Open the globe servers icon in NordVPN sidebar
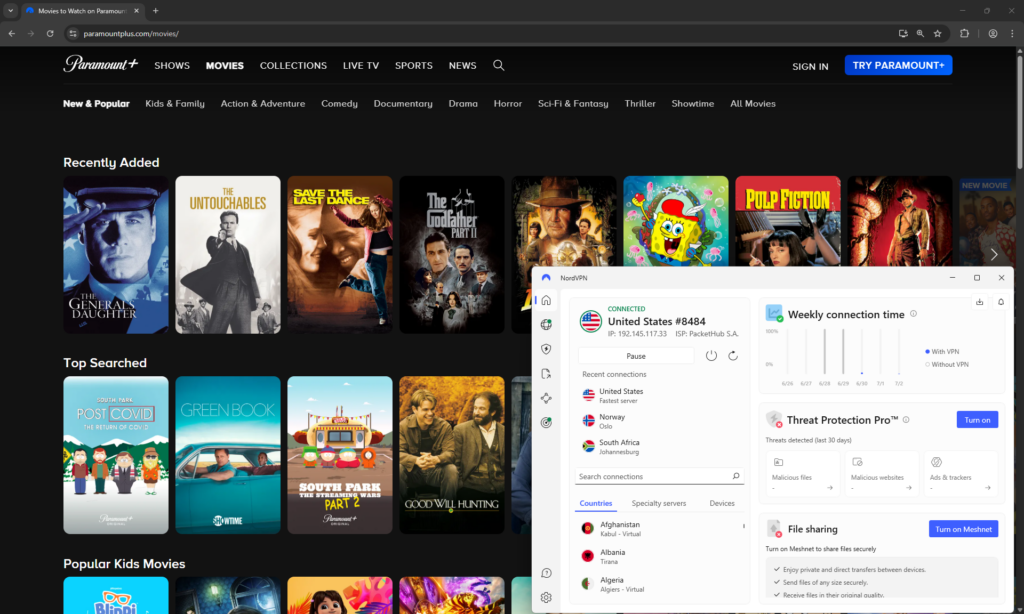This screenshot has height=614, width=1024. pyautogui.click(x=546, y=325)
